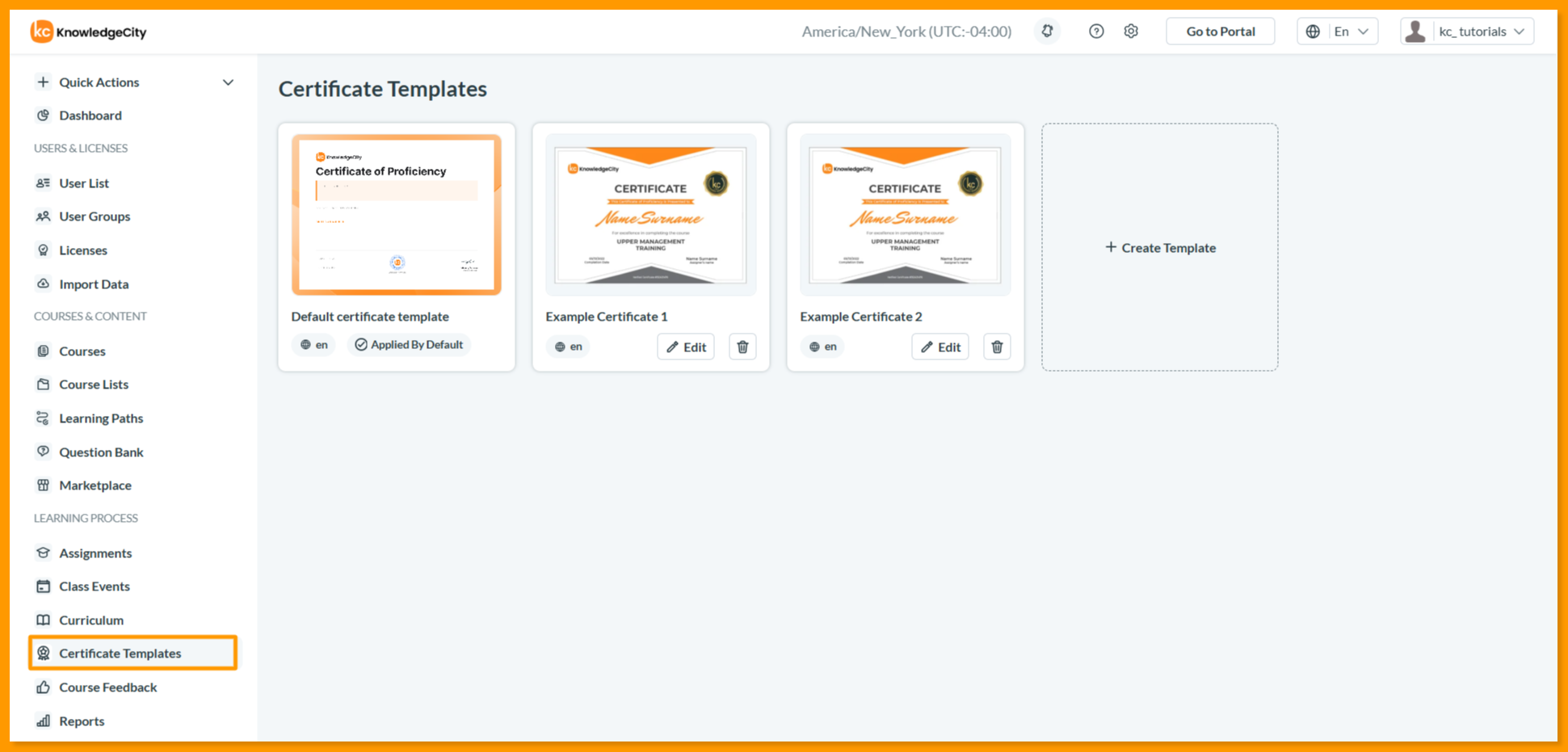Click the Example Certificate 1 title
This screenshot has height=752, width=1568.
607,317
